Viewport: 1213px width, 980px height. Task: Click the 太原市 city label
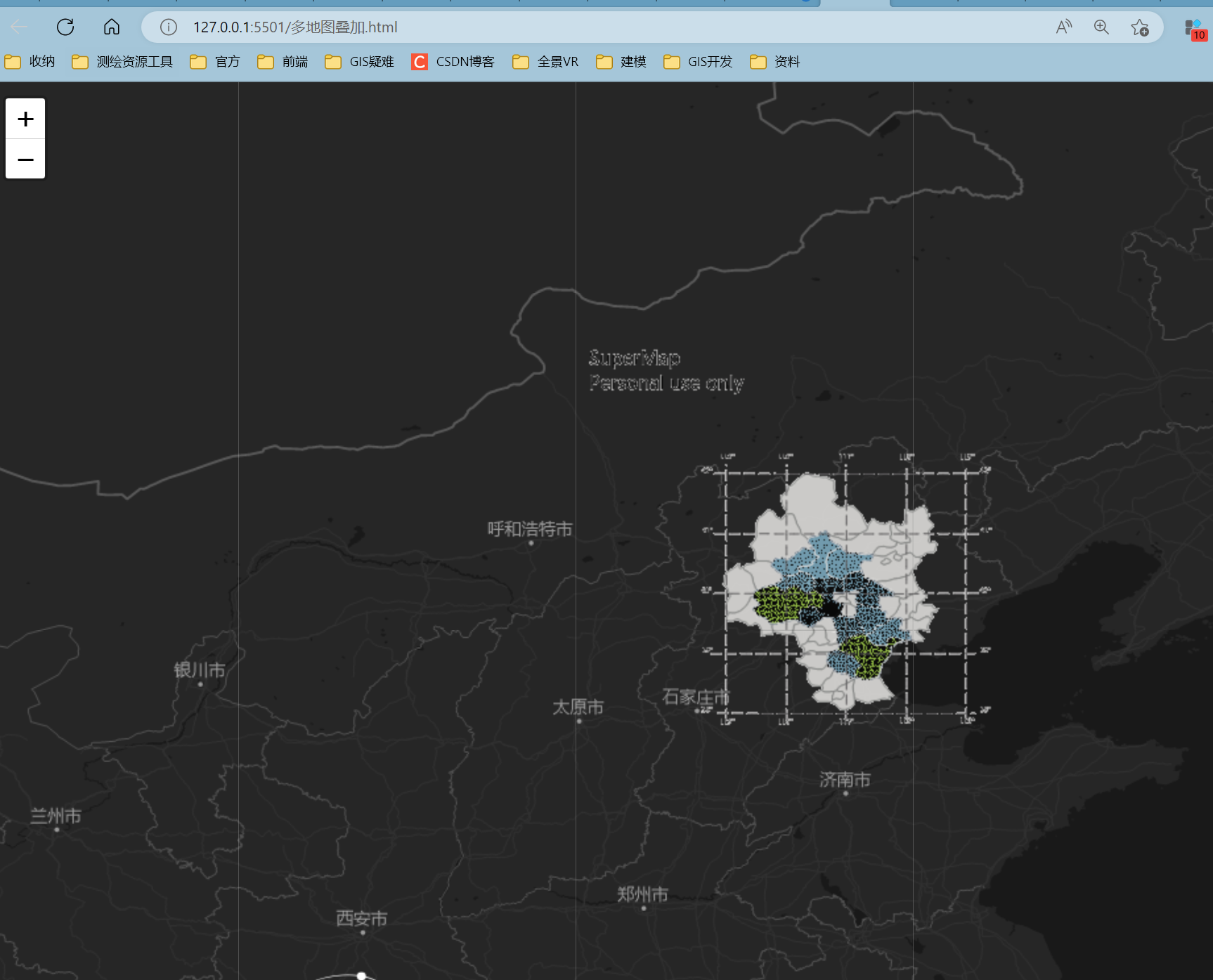click(x=578, y=707)
